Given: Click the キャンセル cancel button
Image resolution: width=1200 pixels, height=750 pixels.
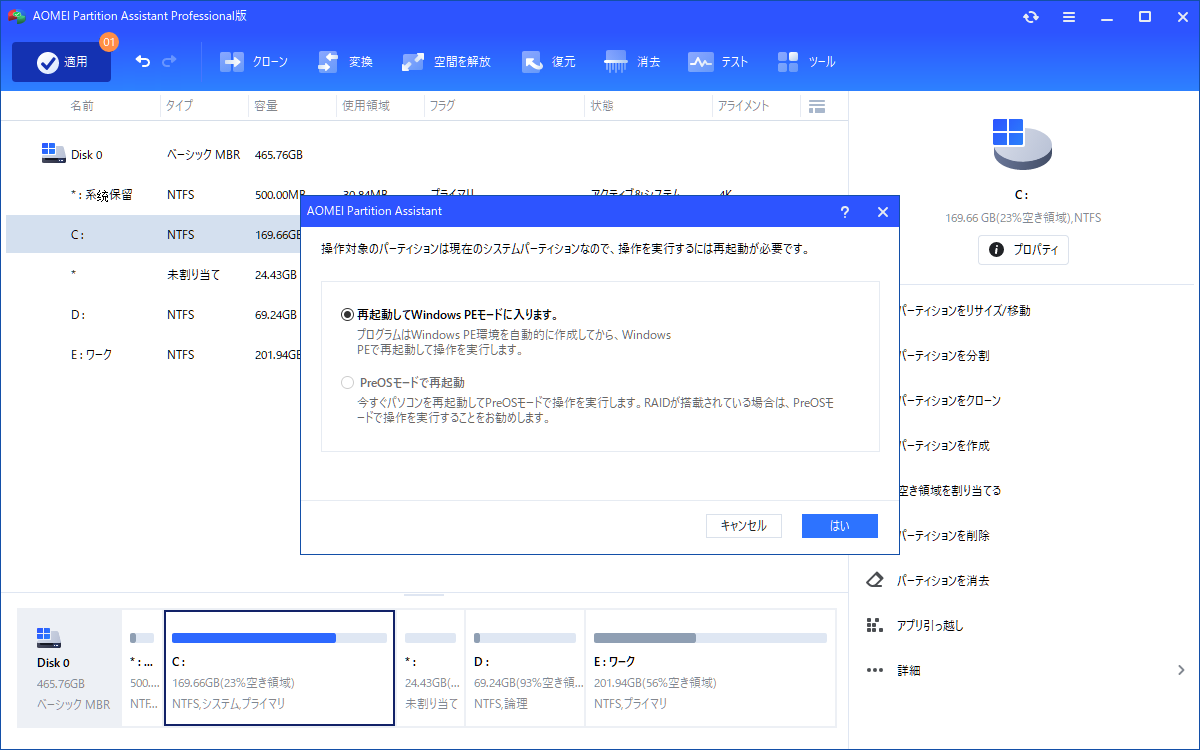Looking at the screenshot, I should (743, 526).
